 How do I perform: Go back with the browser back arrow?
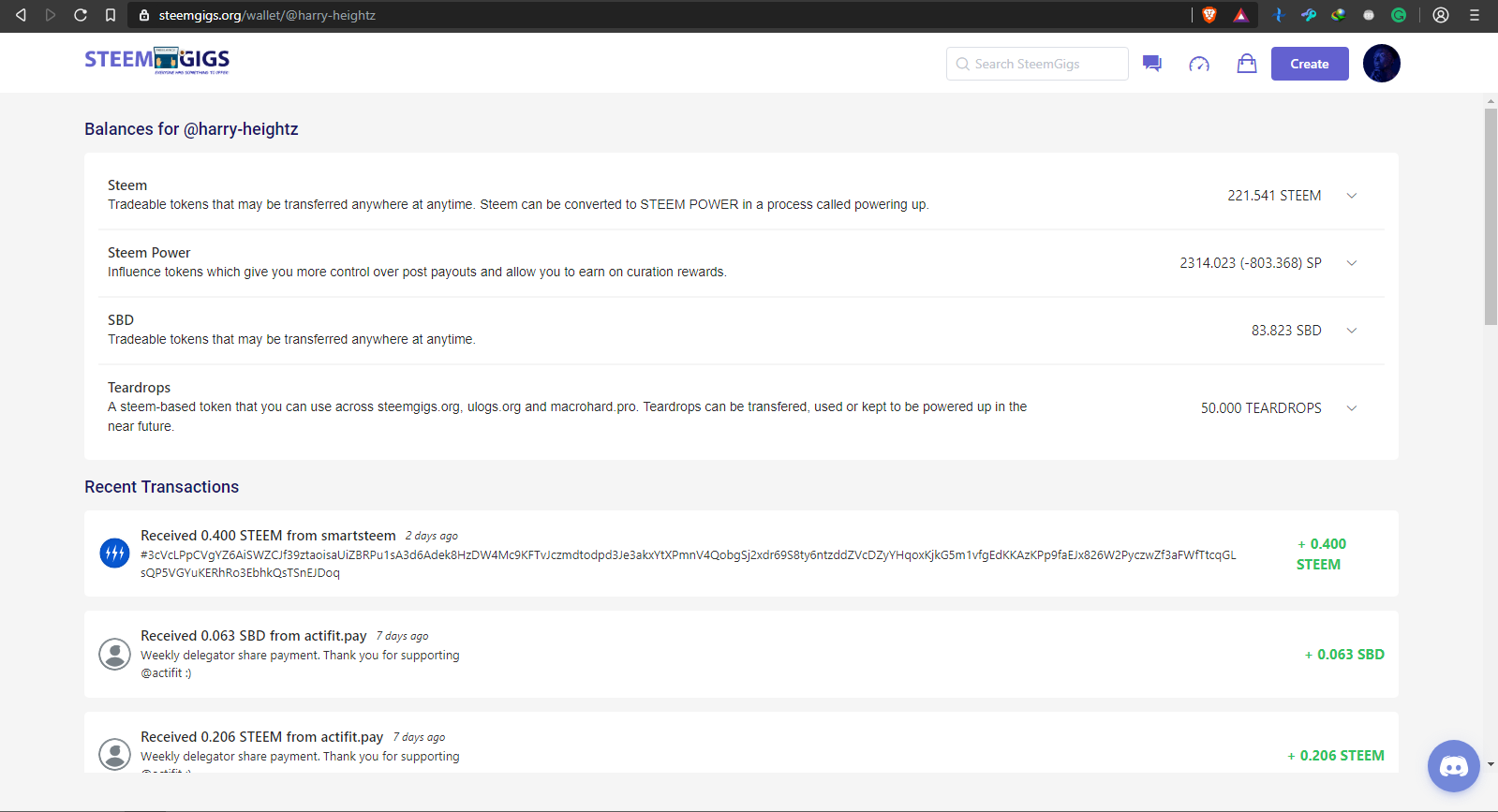(21, 15)
